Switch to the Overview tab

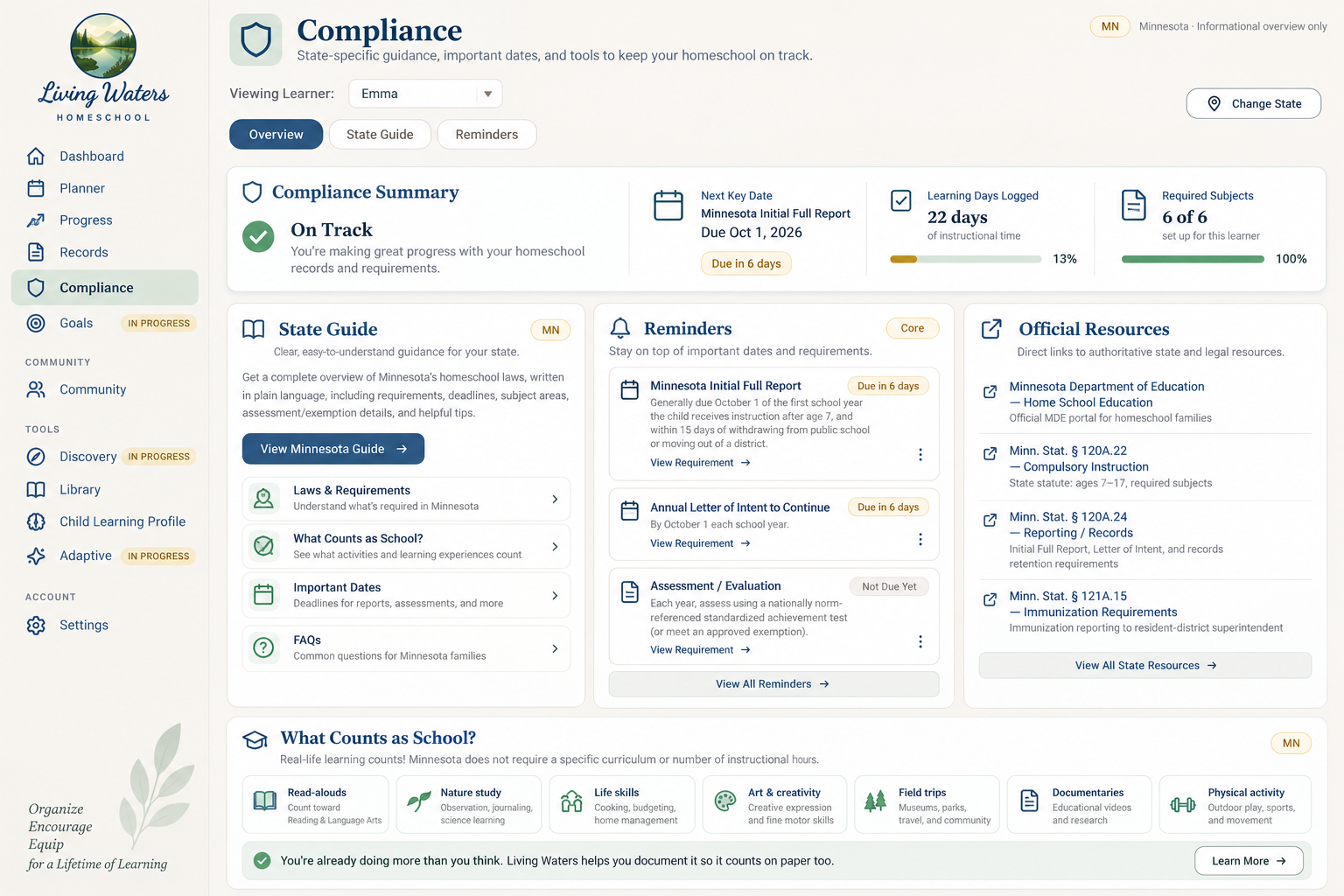[x=276, y=135]
